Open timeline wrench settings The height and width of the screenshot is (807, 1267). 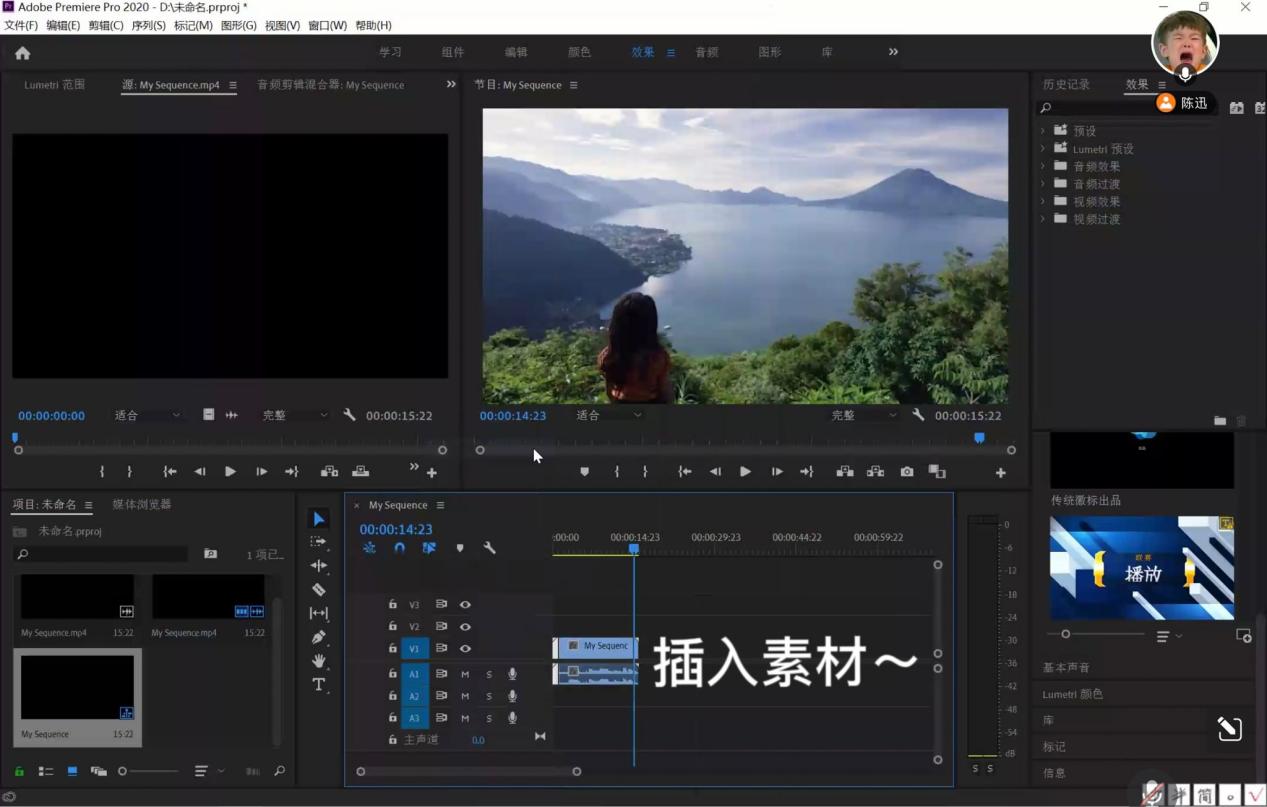click(490, 548)
